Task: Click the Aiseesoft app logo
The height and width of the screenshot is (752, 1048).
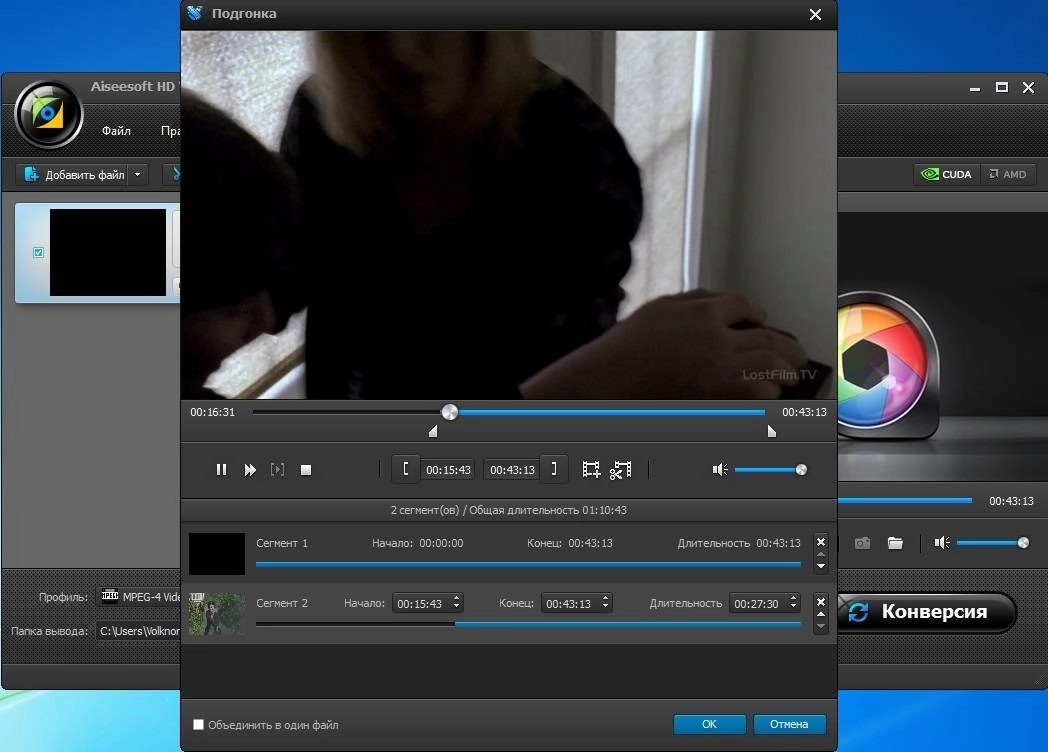Action: (49, 114)
